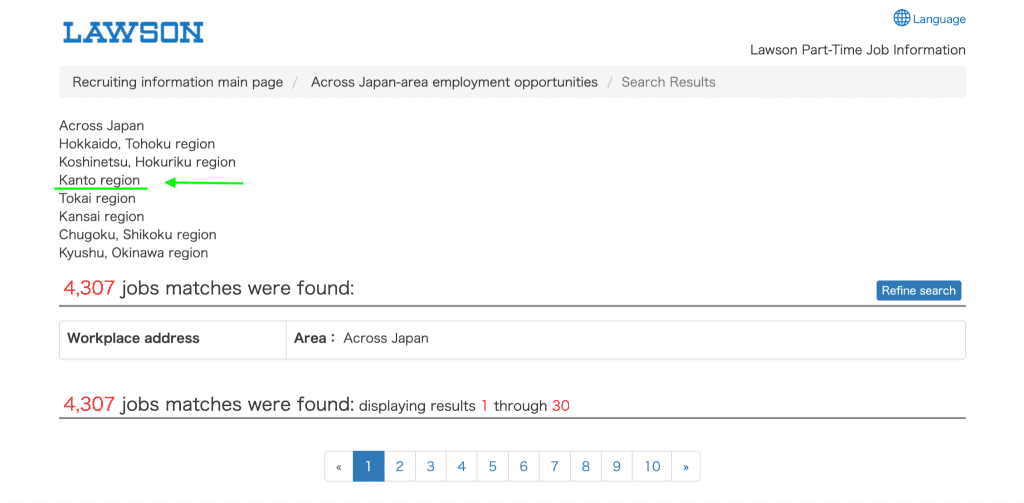Viewport: 1024px width, 503px height.
Task: Click the Across Japan region link
Action: tap(101, 125)
